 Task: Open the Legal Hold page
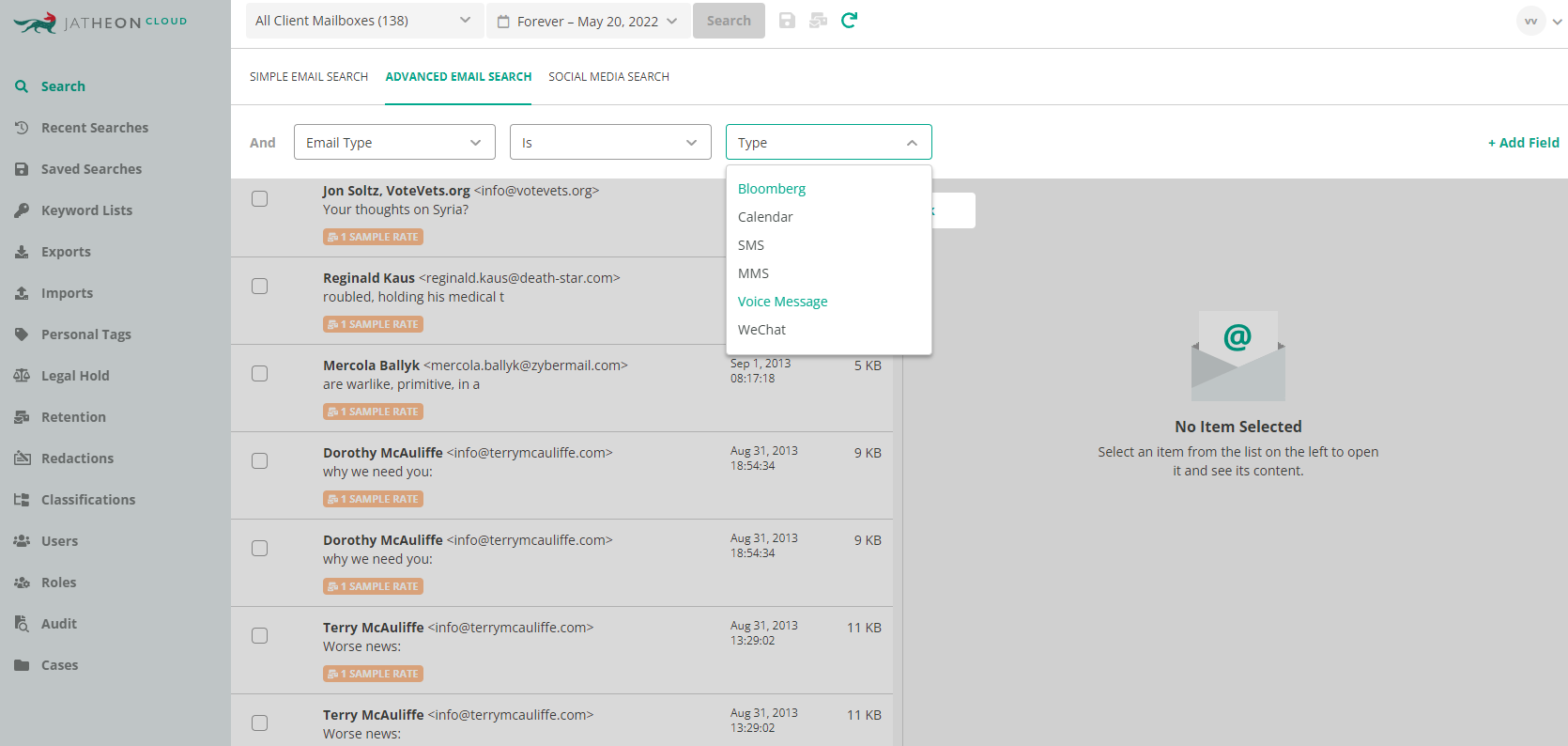(75, 376)
